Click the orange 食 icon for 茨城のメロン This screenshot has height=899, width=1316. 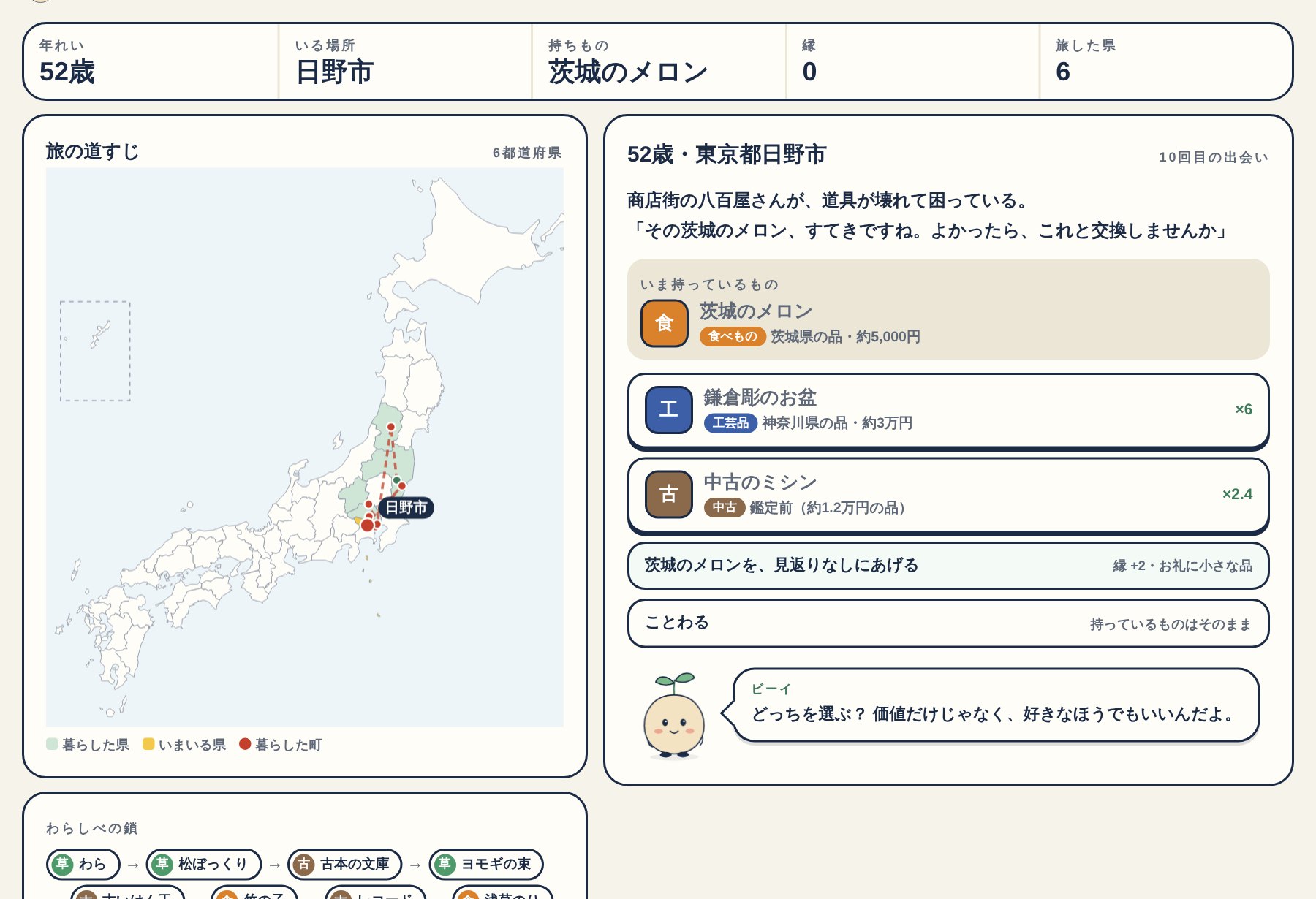point(664,323)
